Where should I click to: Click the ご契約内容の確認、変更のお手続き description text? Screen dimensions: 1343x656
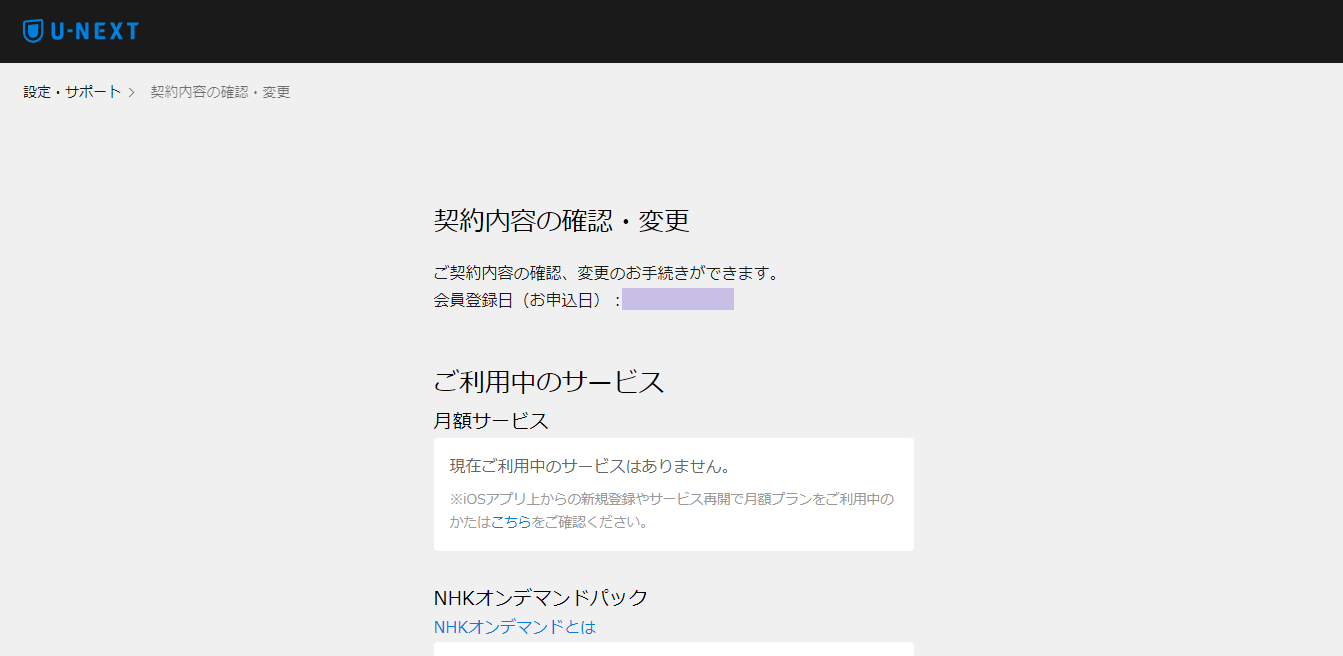(605, 273)
